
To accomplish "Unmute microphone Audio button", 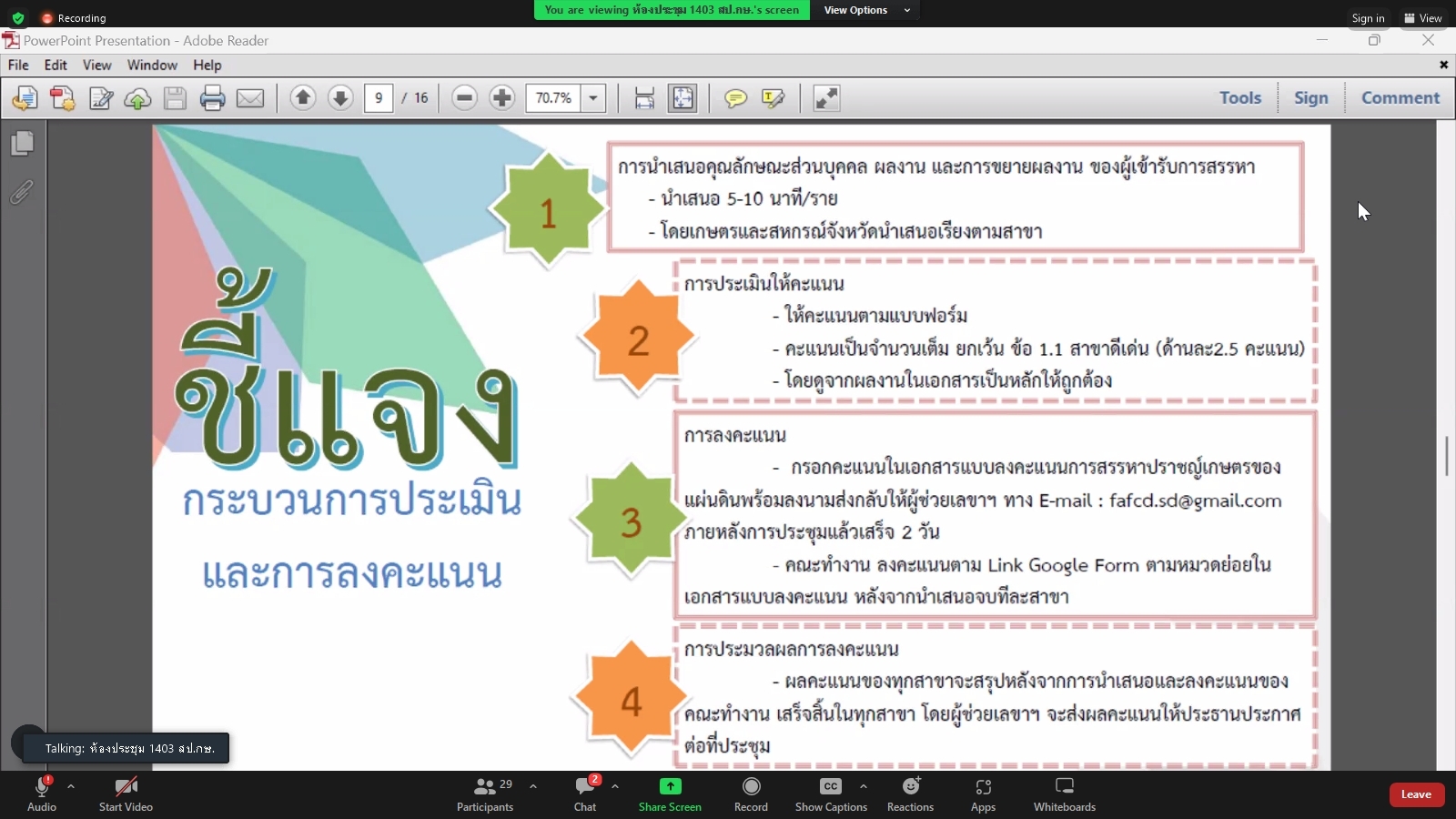I will click(x=42, y=794).
